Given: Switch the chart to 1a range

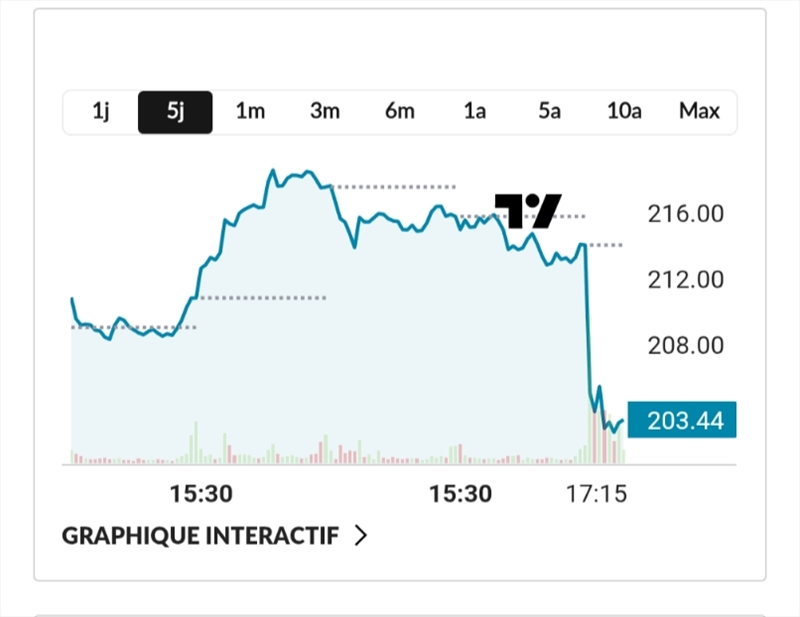Looking at the screenshot, I should tap(474, 111).
